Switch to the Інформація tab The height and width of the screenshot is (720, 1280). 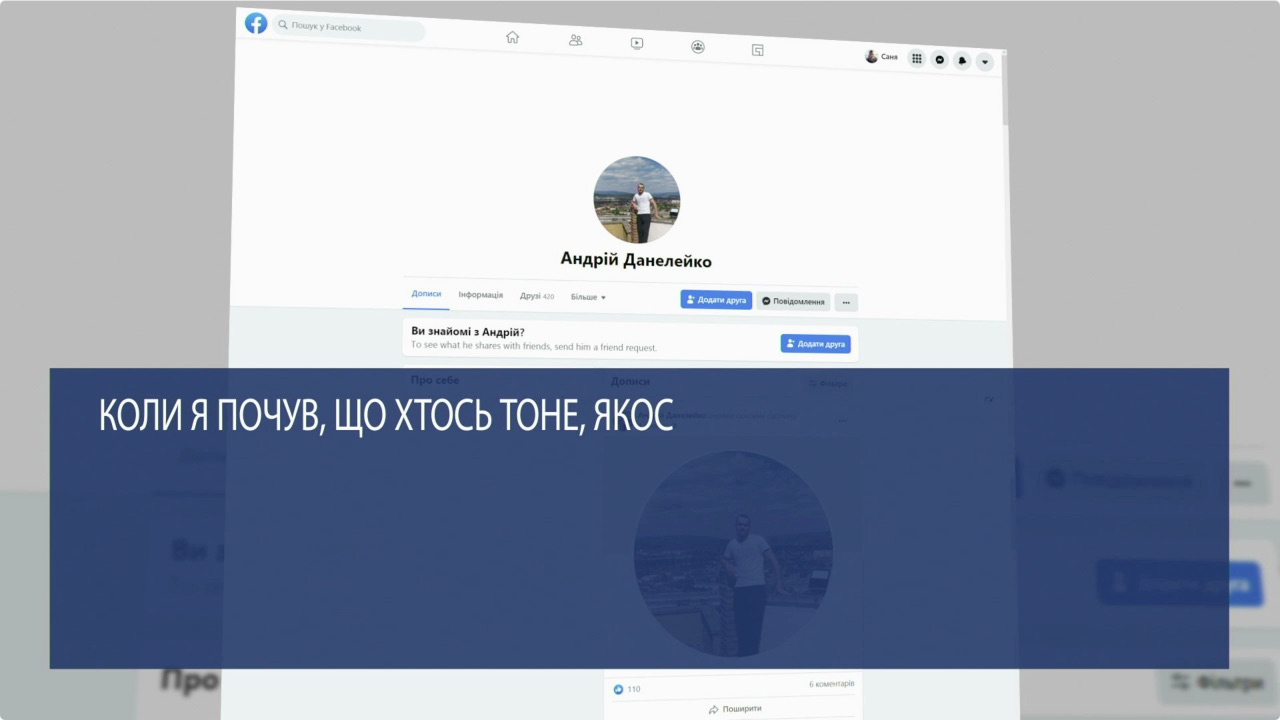point(481,295)
